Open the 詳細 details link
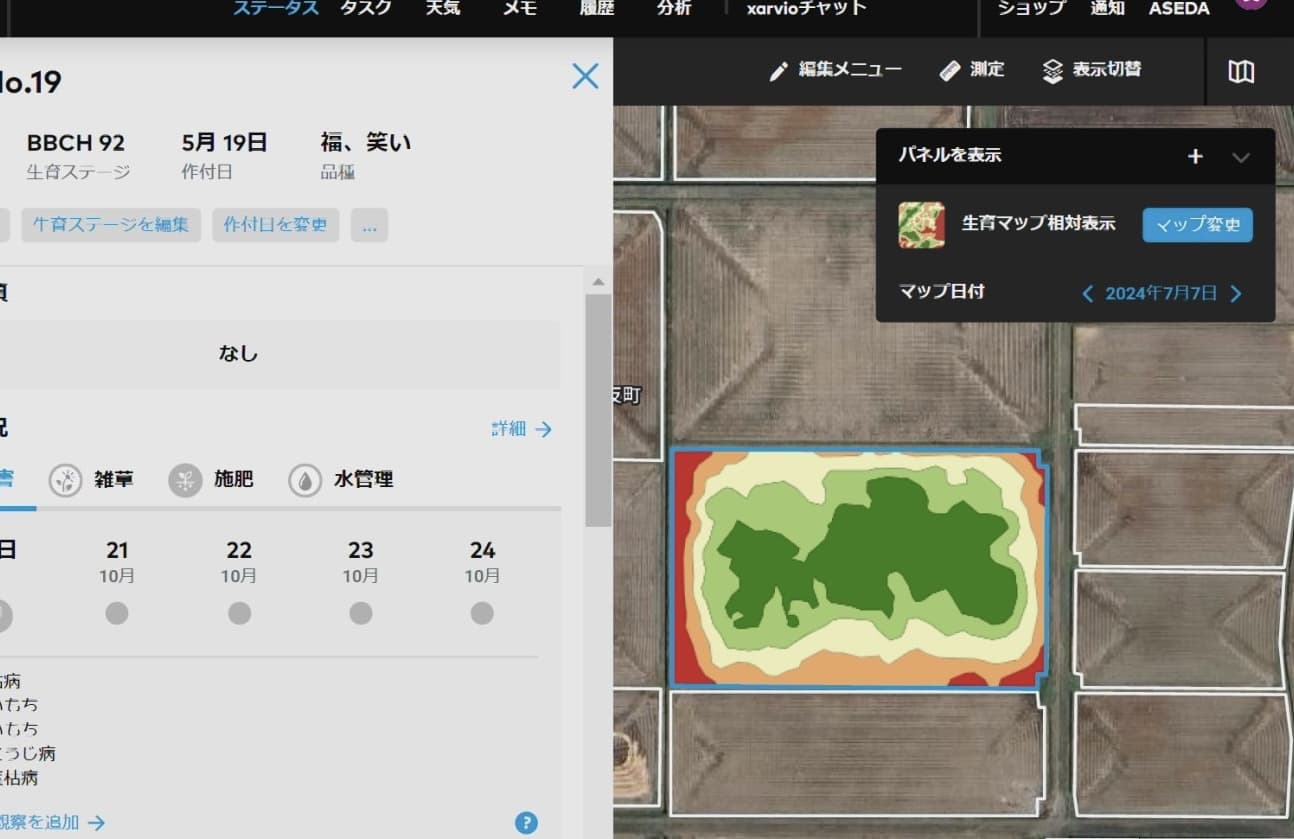The height and width of the screenshot is (839, 1294). pos(521,429)
